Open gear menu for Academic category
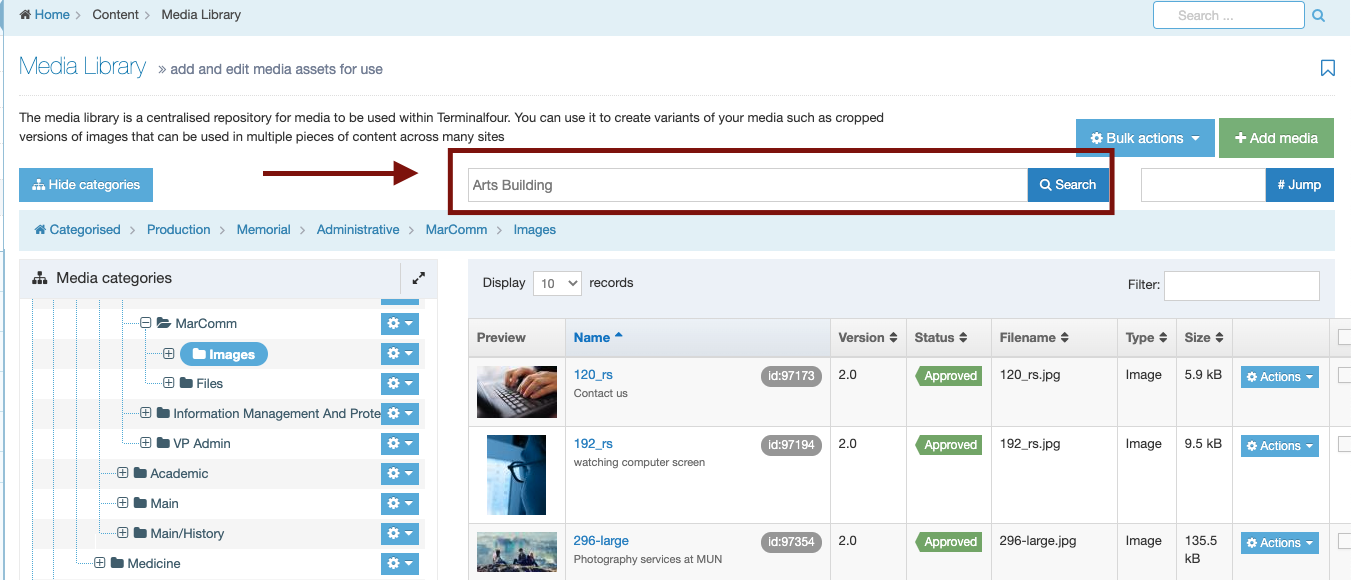This screenshot has height=580, width=1351. point(399,474)
